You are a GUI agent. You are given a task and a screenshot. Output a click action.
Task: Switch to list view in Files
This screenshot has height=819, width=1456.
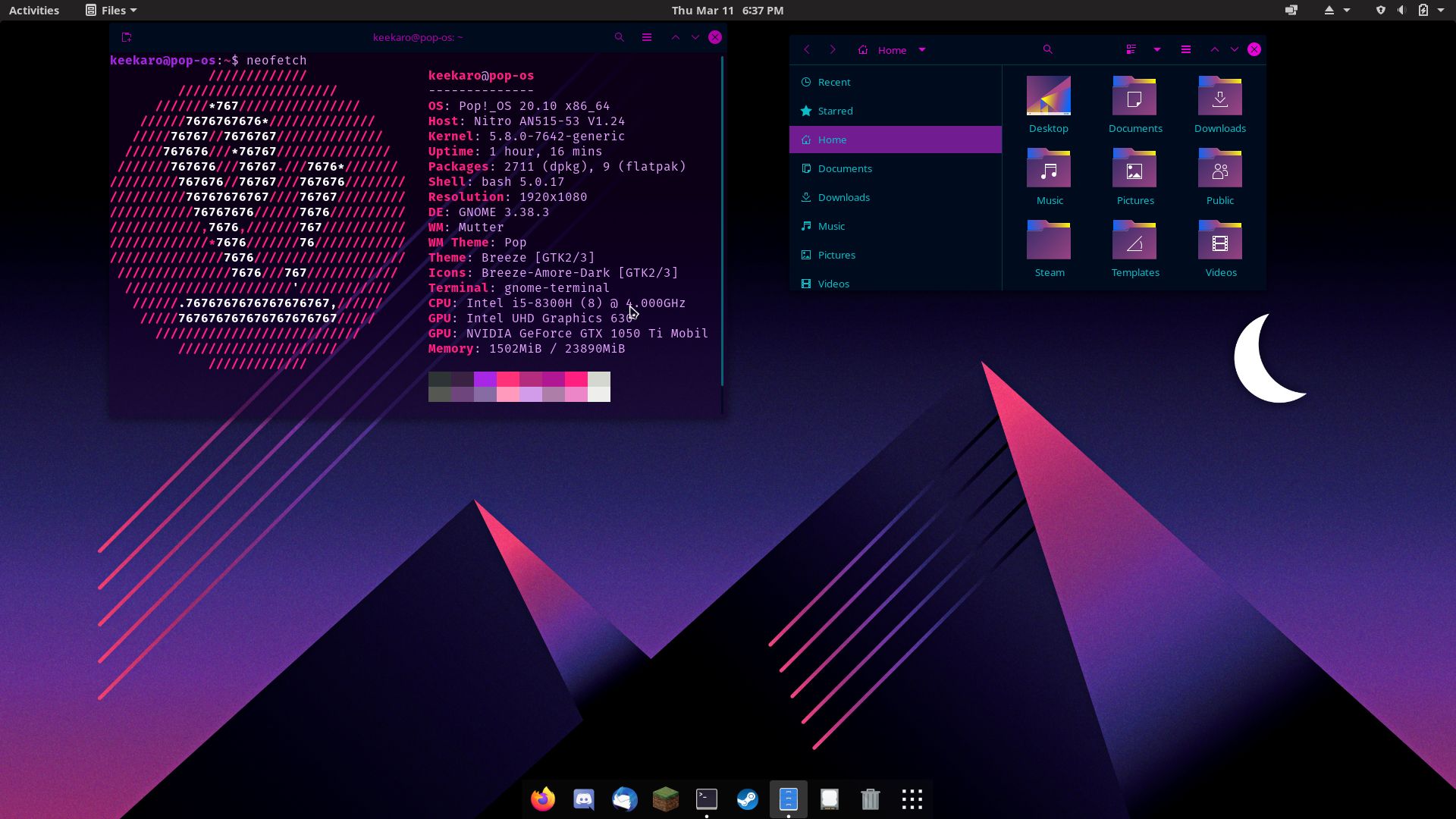[x=1131, y=49]
